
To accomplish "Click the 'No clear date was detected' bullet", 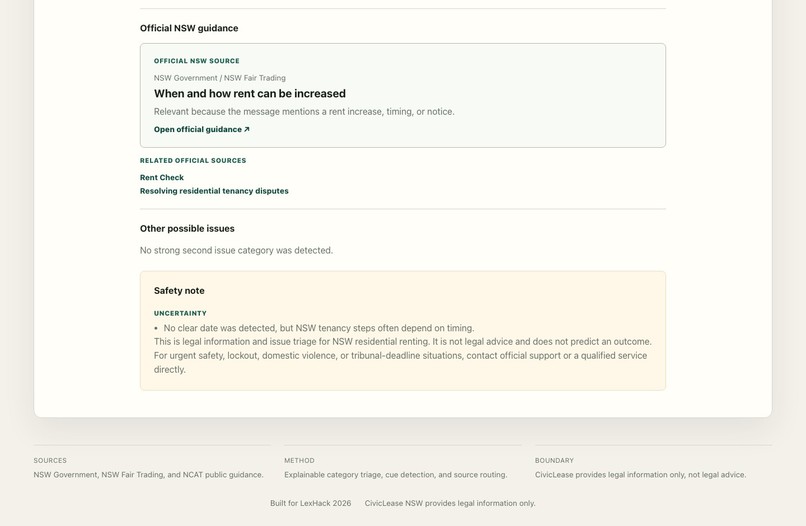I will pos(319,328).
